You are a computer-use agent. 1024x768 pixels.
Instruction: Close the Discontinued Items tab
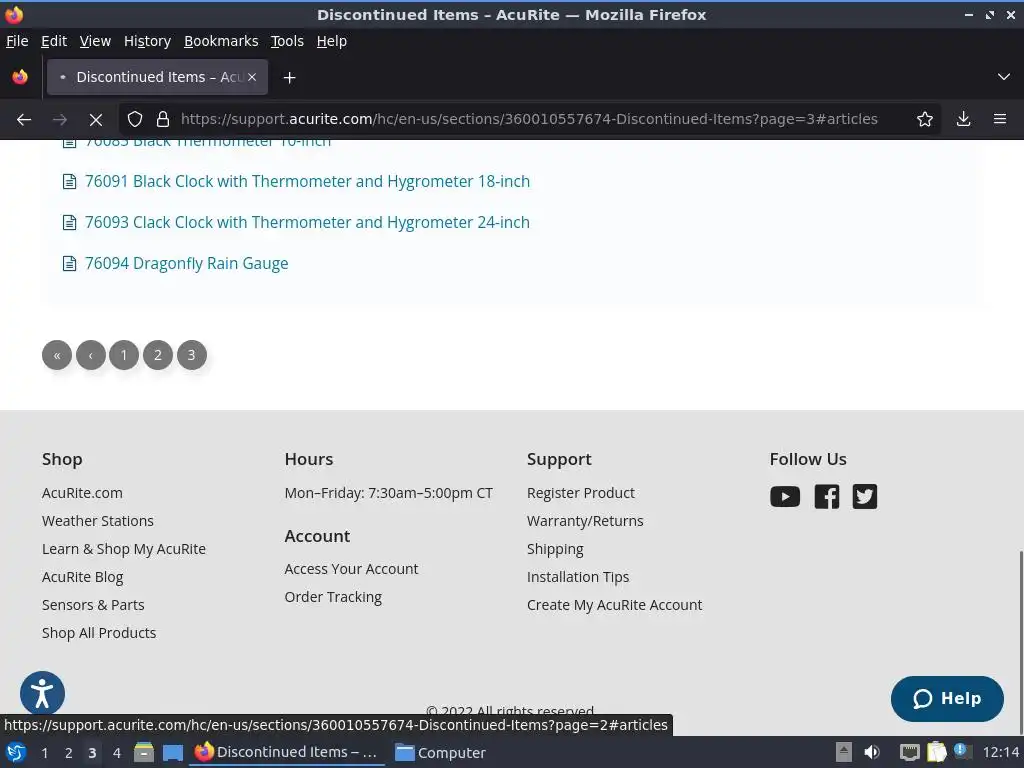(252, 77)
